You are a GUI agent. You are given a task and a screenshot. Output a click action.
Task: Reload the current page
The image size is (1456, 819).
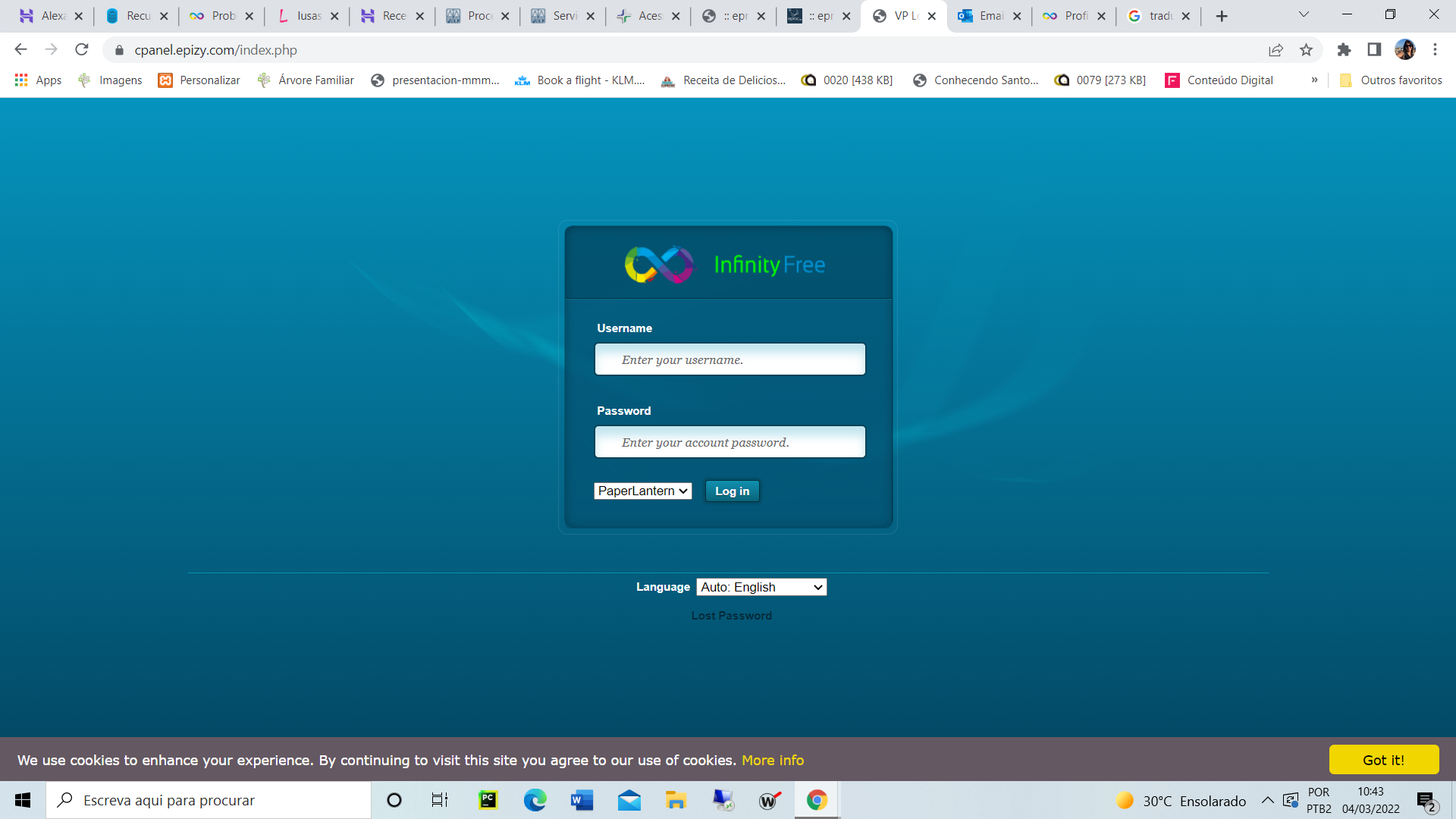coord(81,49)
